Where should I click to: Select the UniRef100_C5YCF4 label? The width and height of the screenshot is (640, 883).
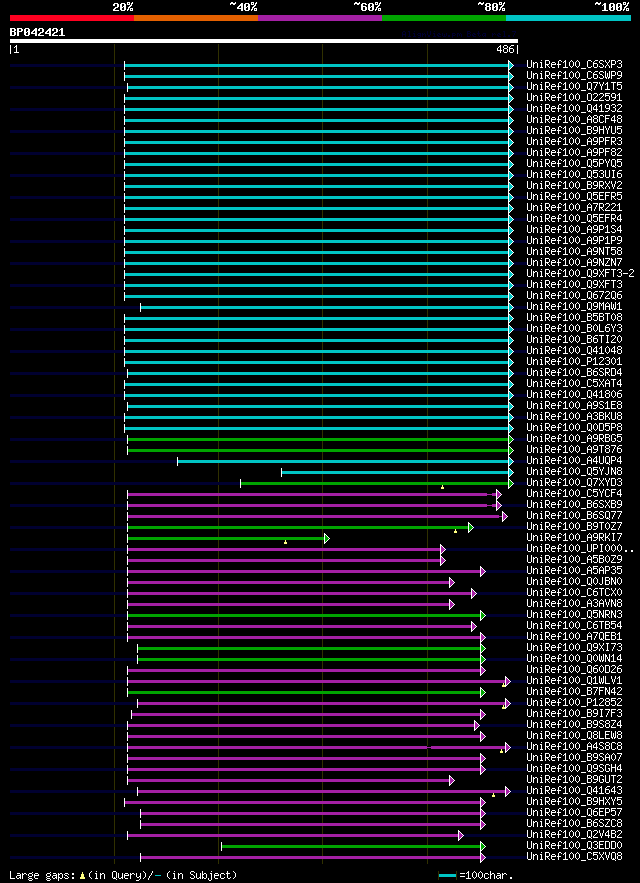coord(574,494)
